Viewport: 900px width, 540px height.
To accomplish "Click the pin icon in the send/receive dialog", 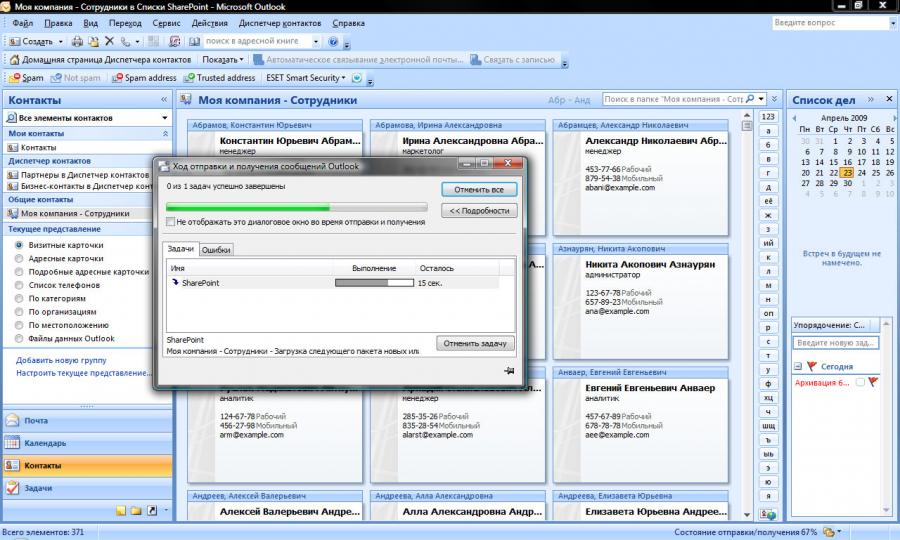I will pos(509,371).
